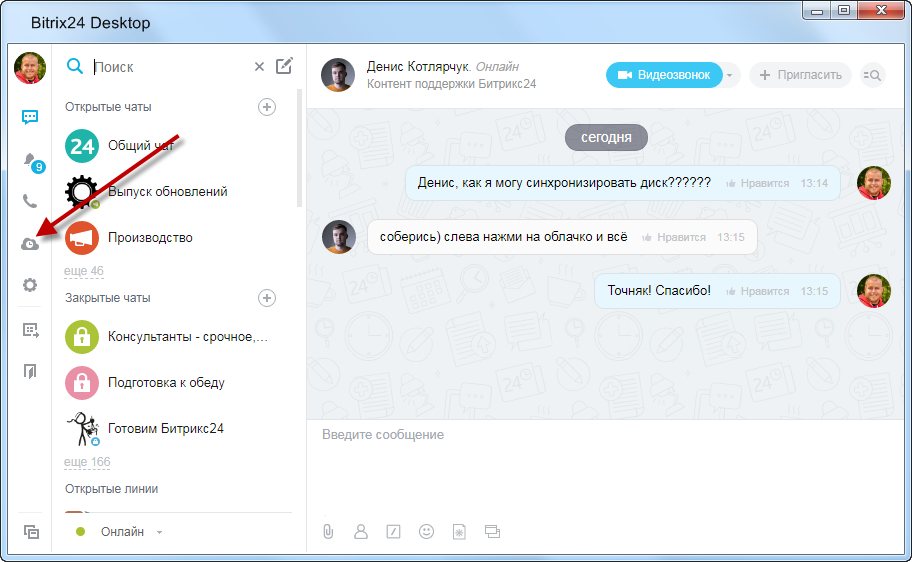
Task: Open notifications bell with badge 9
Action: 33,162
